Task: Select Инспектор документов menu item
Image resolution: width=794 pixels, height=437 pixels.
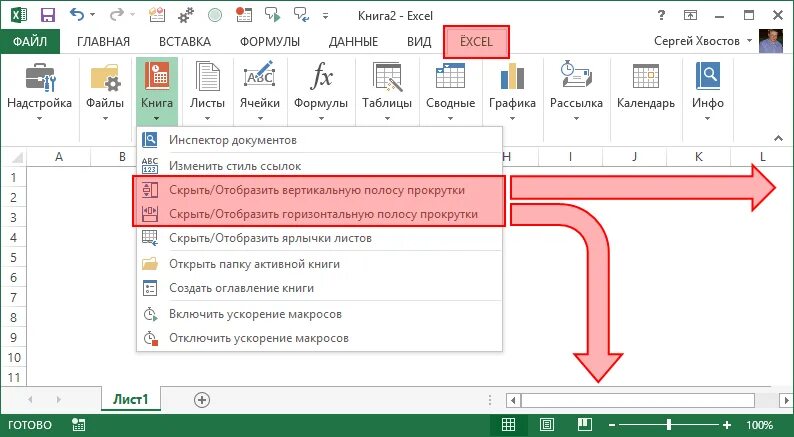Action: (x=320, y=140)
